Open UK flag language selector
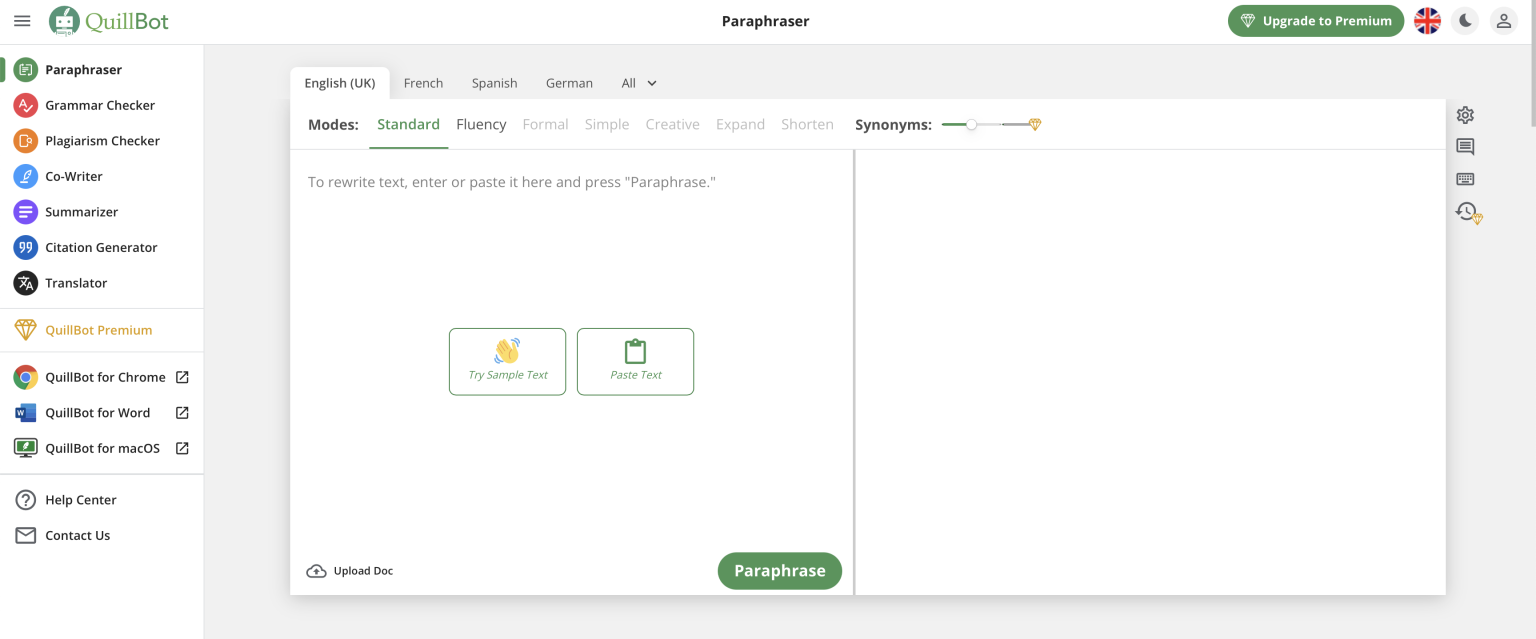The image size is (1536, 639). coord(1427,21)
